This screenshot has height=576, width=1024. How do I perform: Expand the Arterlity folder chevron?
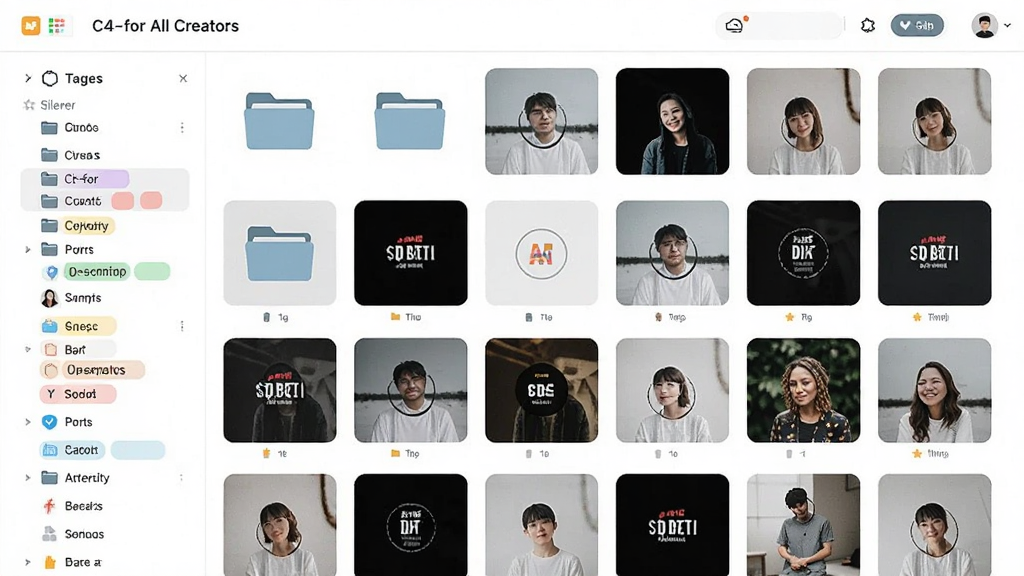pos(27,478)
